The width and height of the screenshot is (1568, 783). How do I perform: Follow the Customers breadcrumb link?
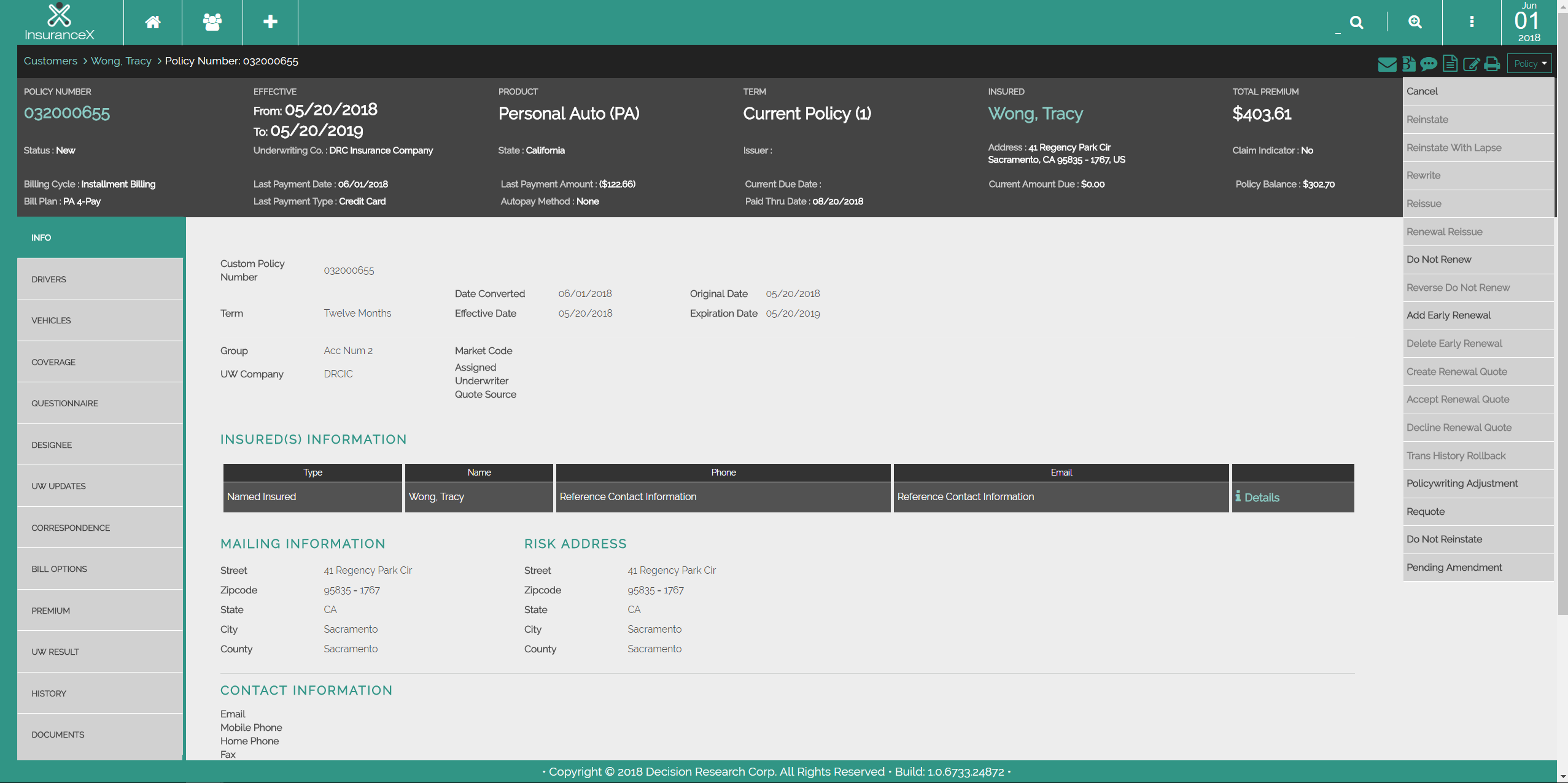pos(50,61)
